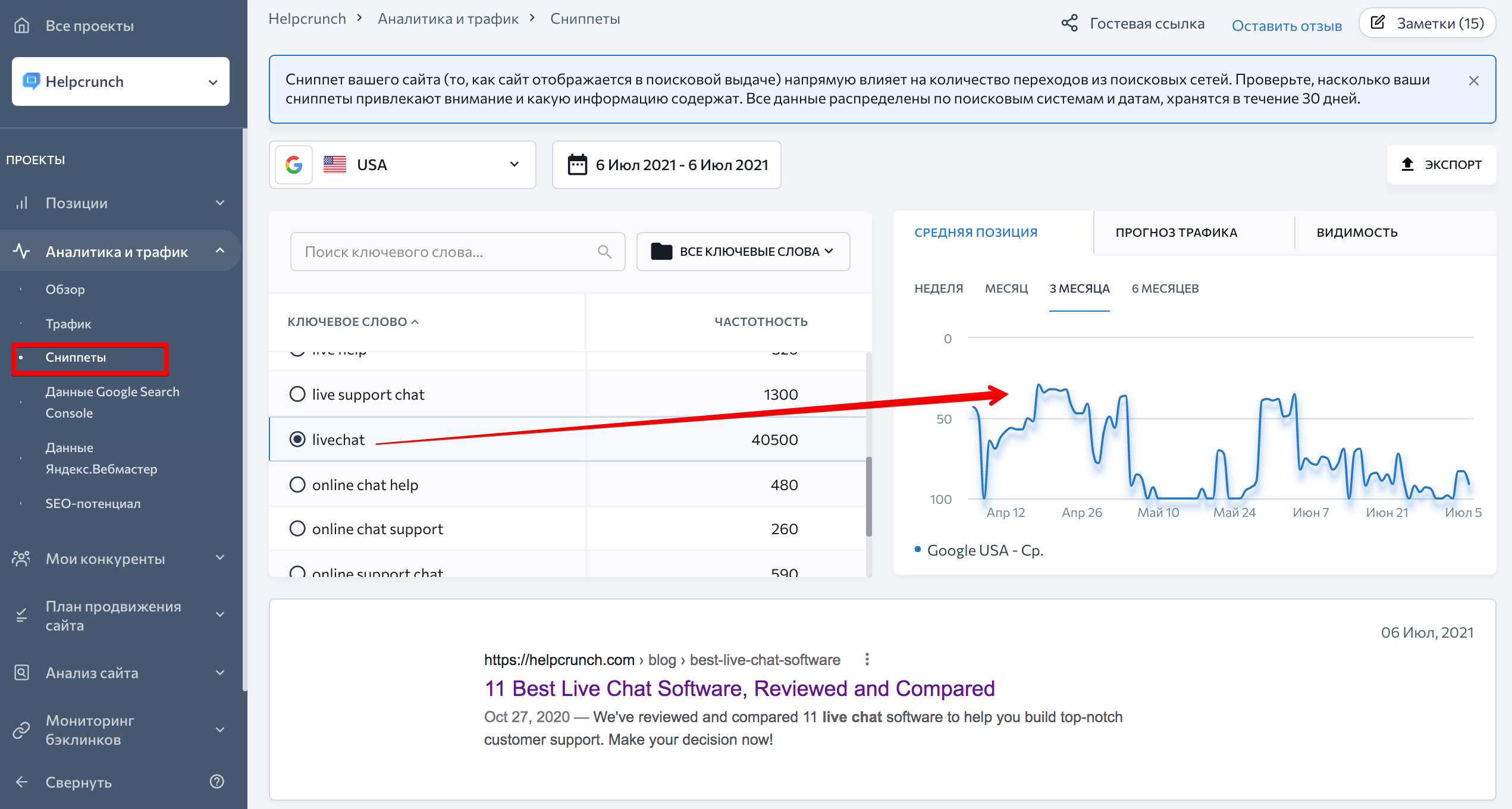Switch to the Средняя позиция tab
The width and height of the screenshot is (1512, 809).
click(975, 233)
